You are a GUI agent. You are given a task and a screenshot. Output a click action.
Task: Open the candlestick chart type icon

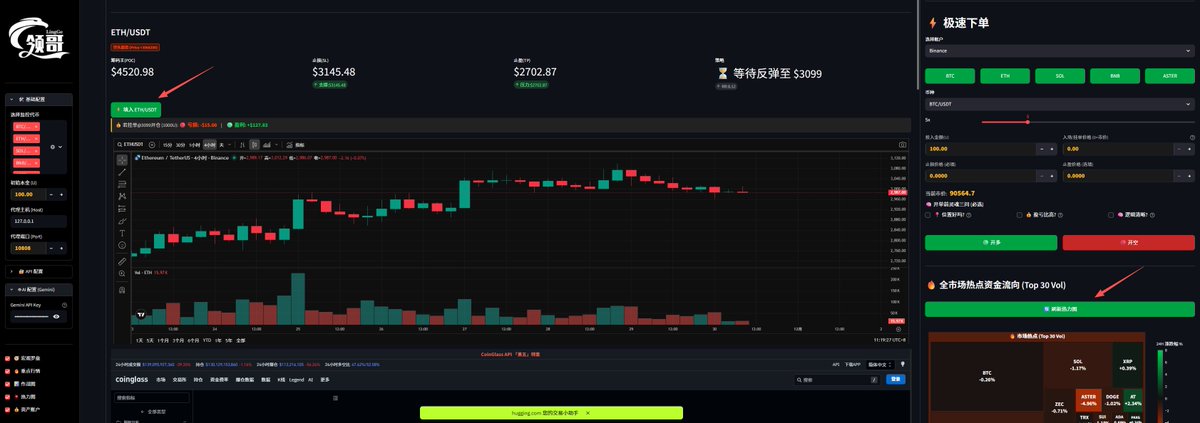[254, 145]
